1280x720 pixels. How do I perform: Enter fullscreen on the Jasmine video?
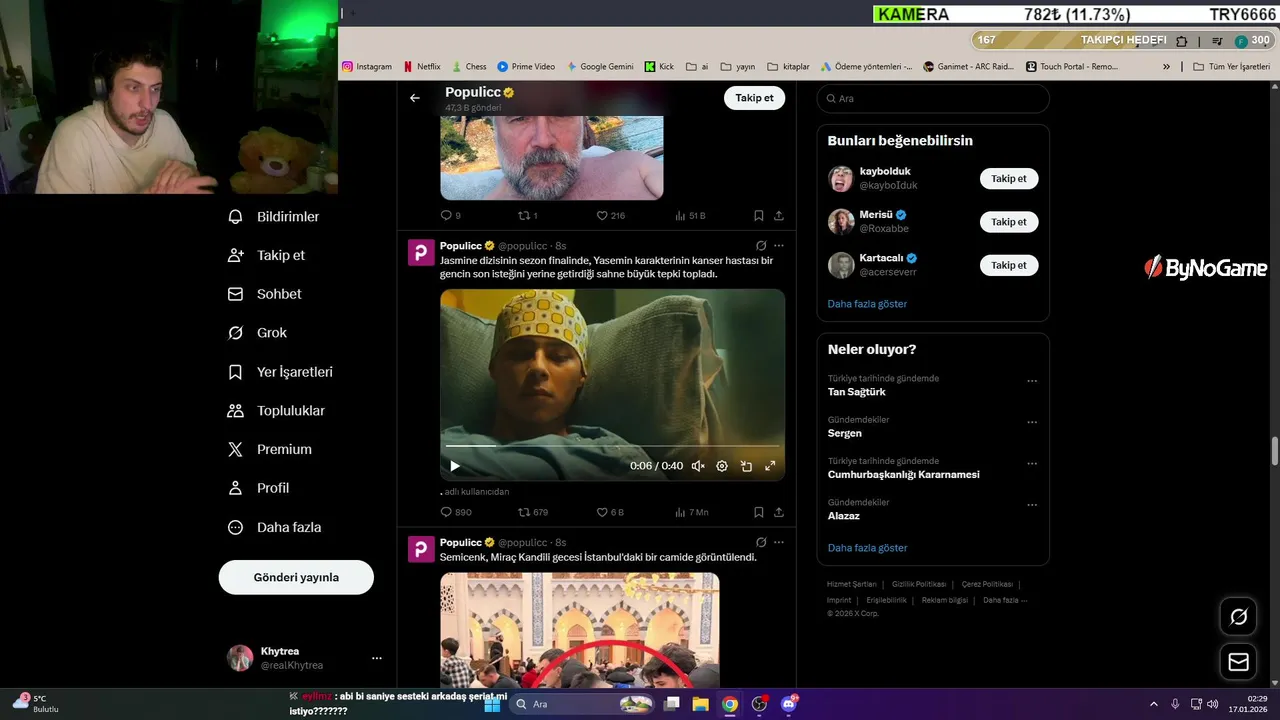[x=770, y=466]
